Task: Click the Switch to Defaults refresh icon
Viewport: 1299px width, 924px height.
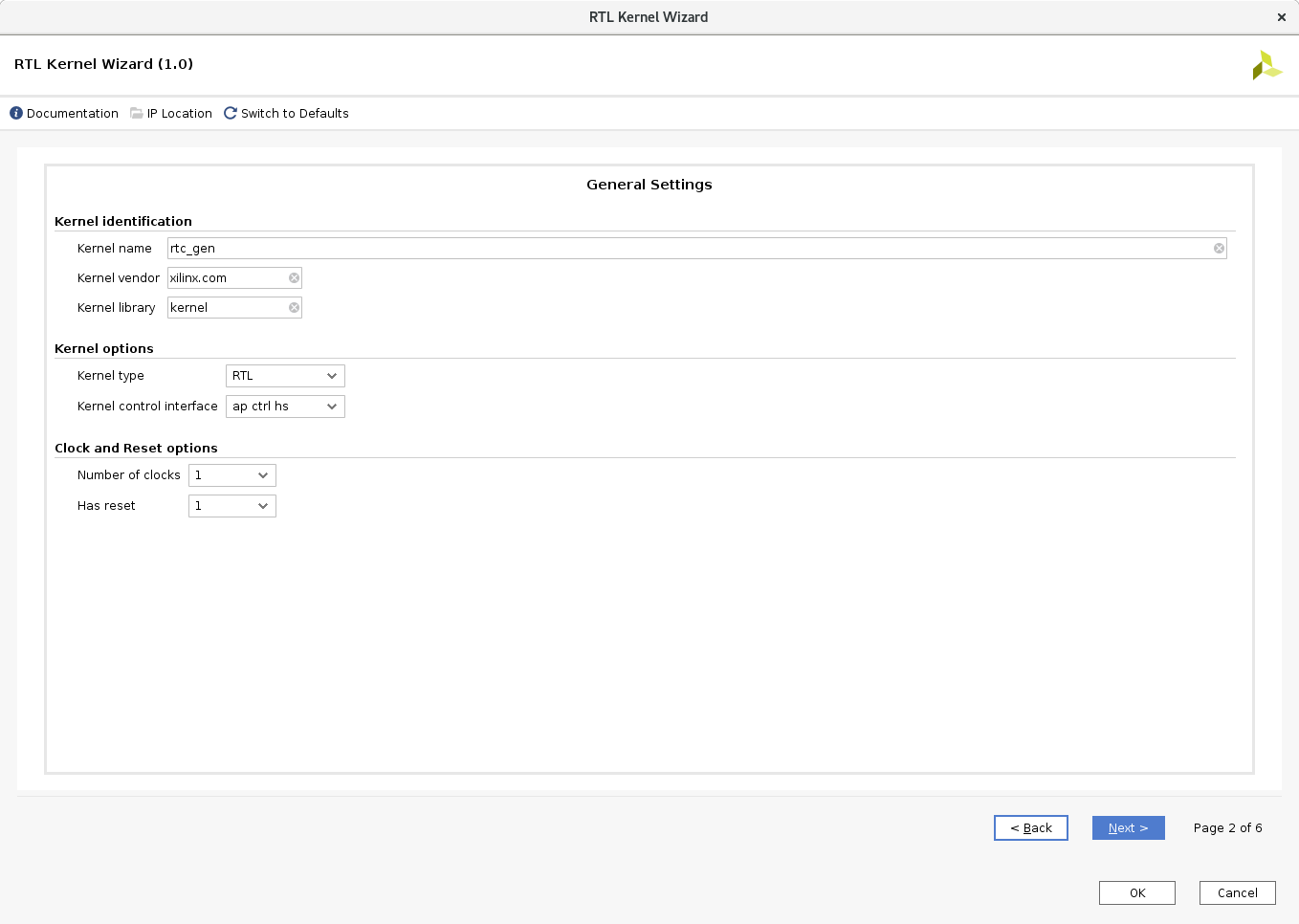Action: click(231, 113)
